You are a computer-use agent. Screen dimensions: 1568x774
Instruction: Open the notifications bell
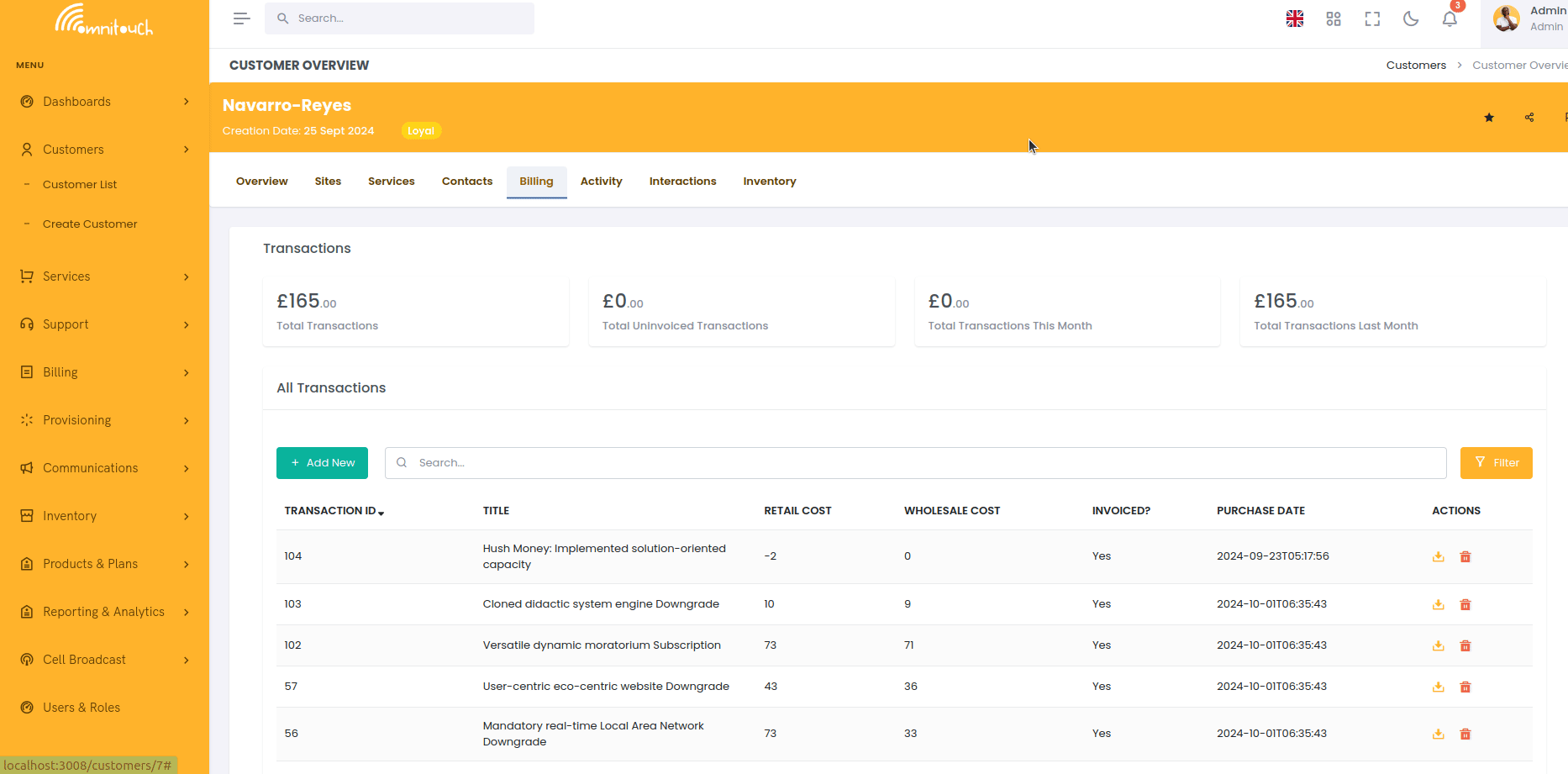point(1450,18)
